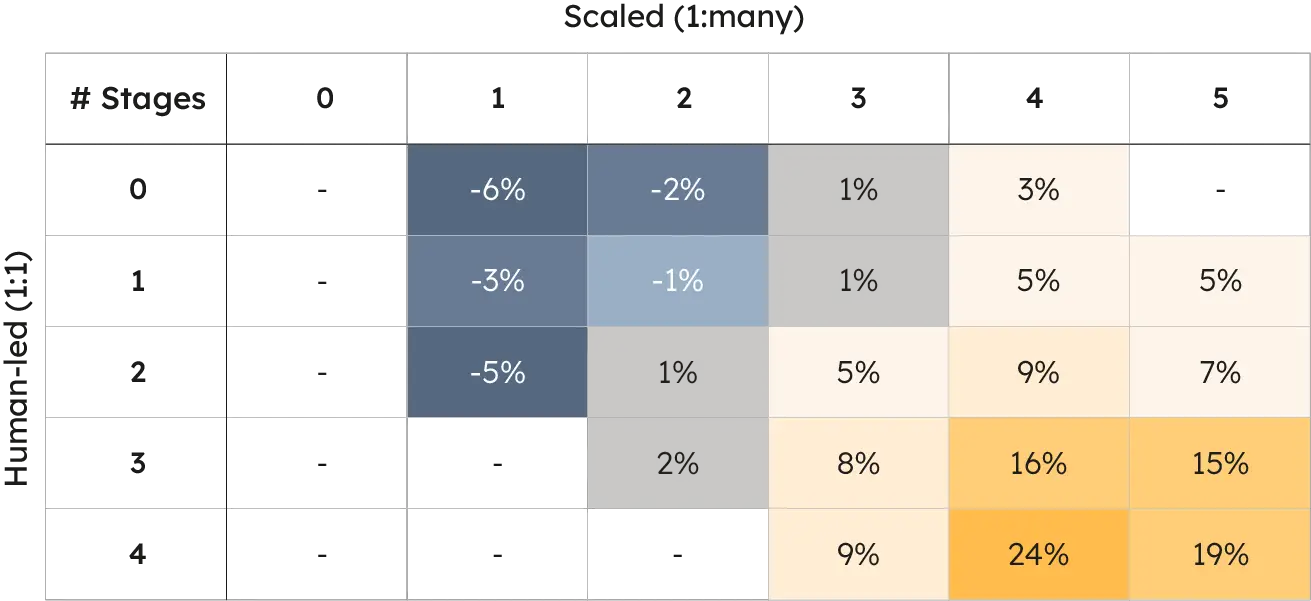Click the 24% cell
This screenshot has width=1311, height=601.
pos(1039,554)
